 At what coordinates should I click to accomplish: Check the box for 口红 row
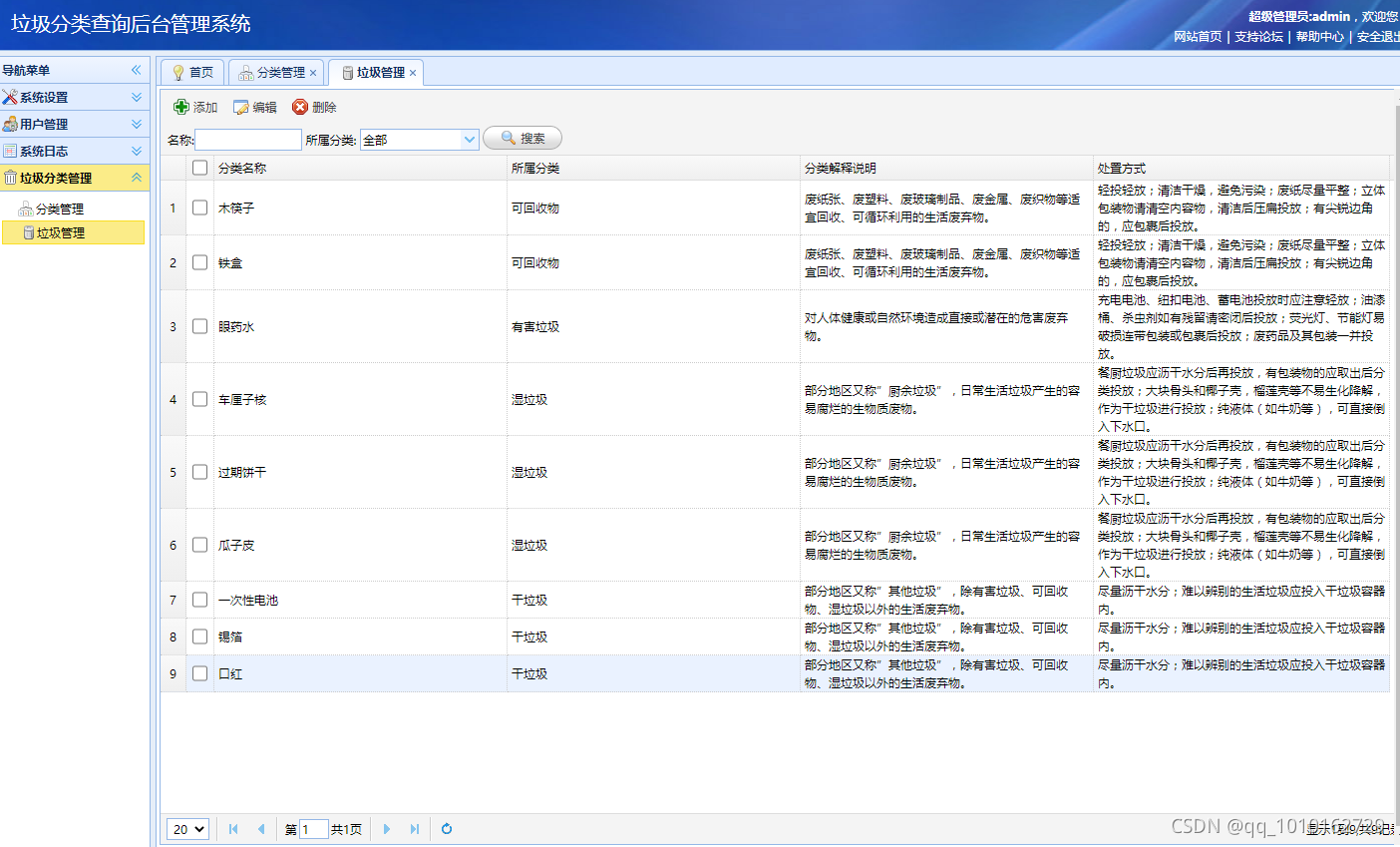coord(200,673)
